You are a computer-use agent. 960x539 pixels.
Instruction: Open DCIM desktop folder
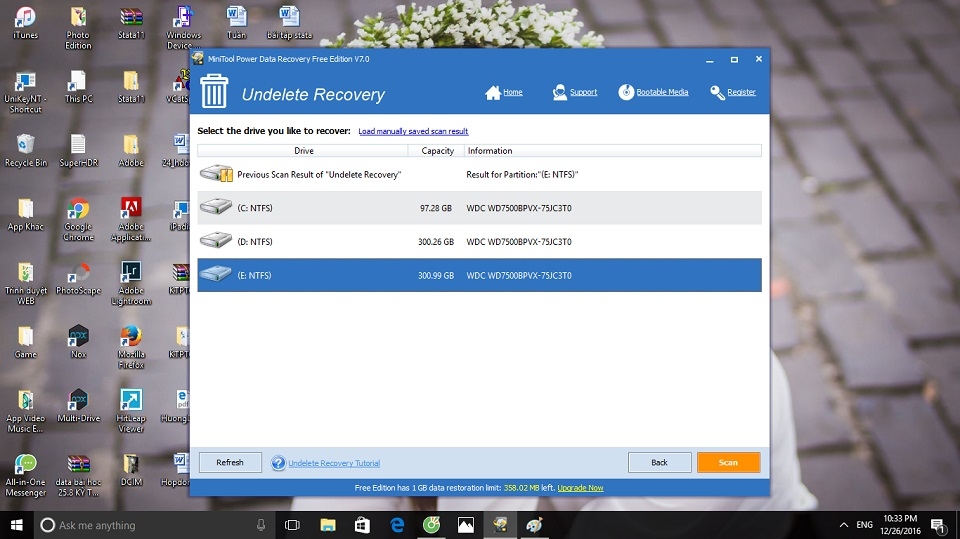(131, 470)
